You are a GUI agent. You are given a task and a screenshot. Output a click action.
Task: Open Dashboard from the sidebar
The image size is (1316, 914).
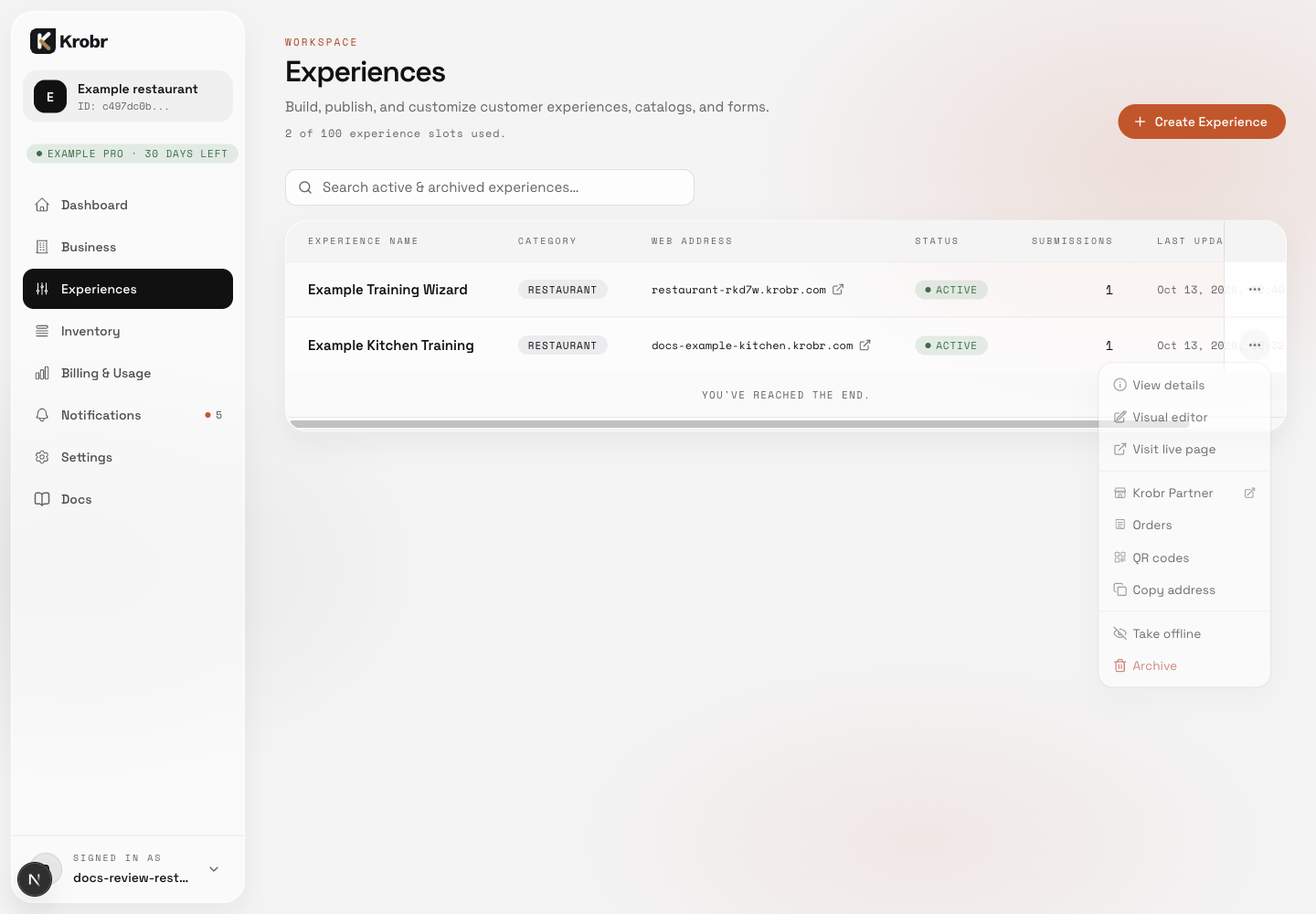[128, 205]
